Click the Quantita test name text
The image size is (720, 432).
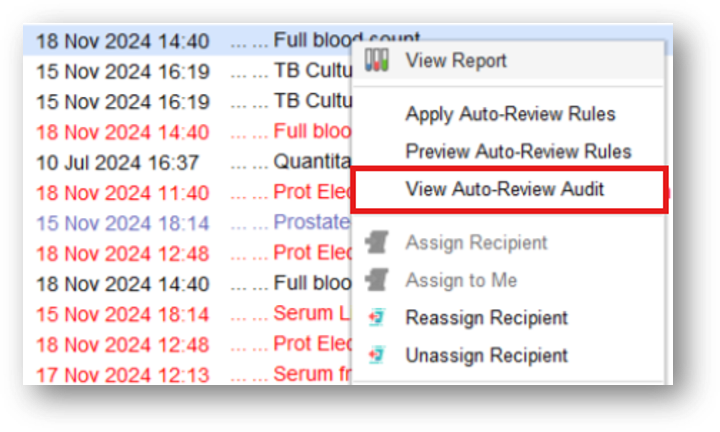coord(313,162)
